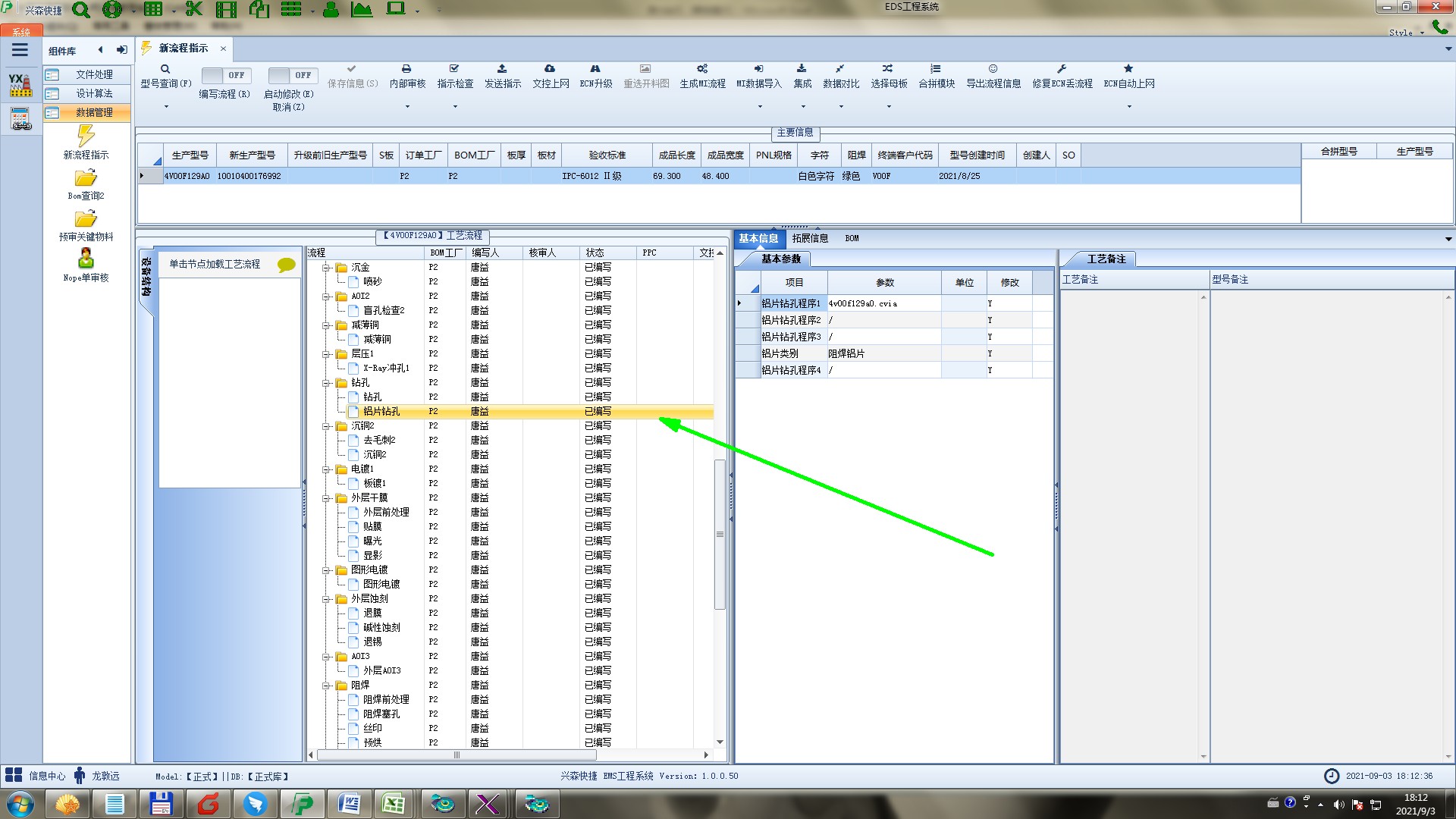Open dropdown arrow under 选择母板
The height and width of the screenshot is (819, 1456).
(889, 106)
